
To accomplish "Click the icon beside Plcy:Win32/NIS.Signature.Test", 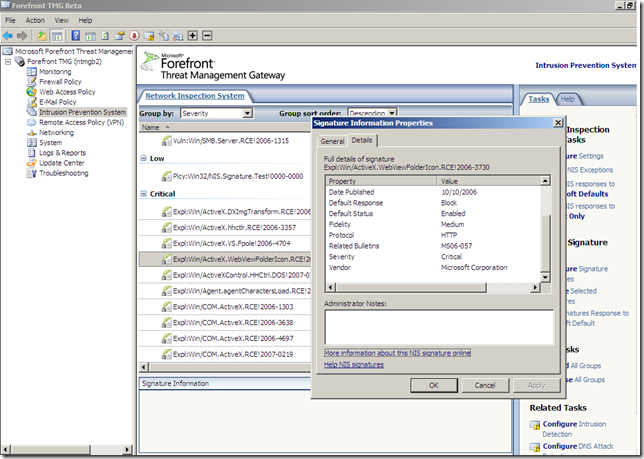I will coord(166,177).
